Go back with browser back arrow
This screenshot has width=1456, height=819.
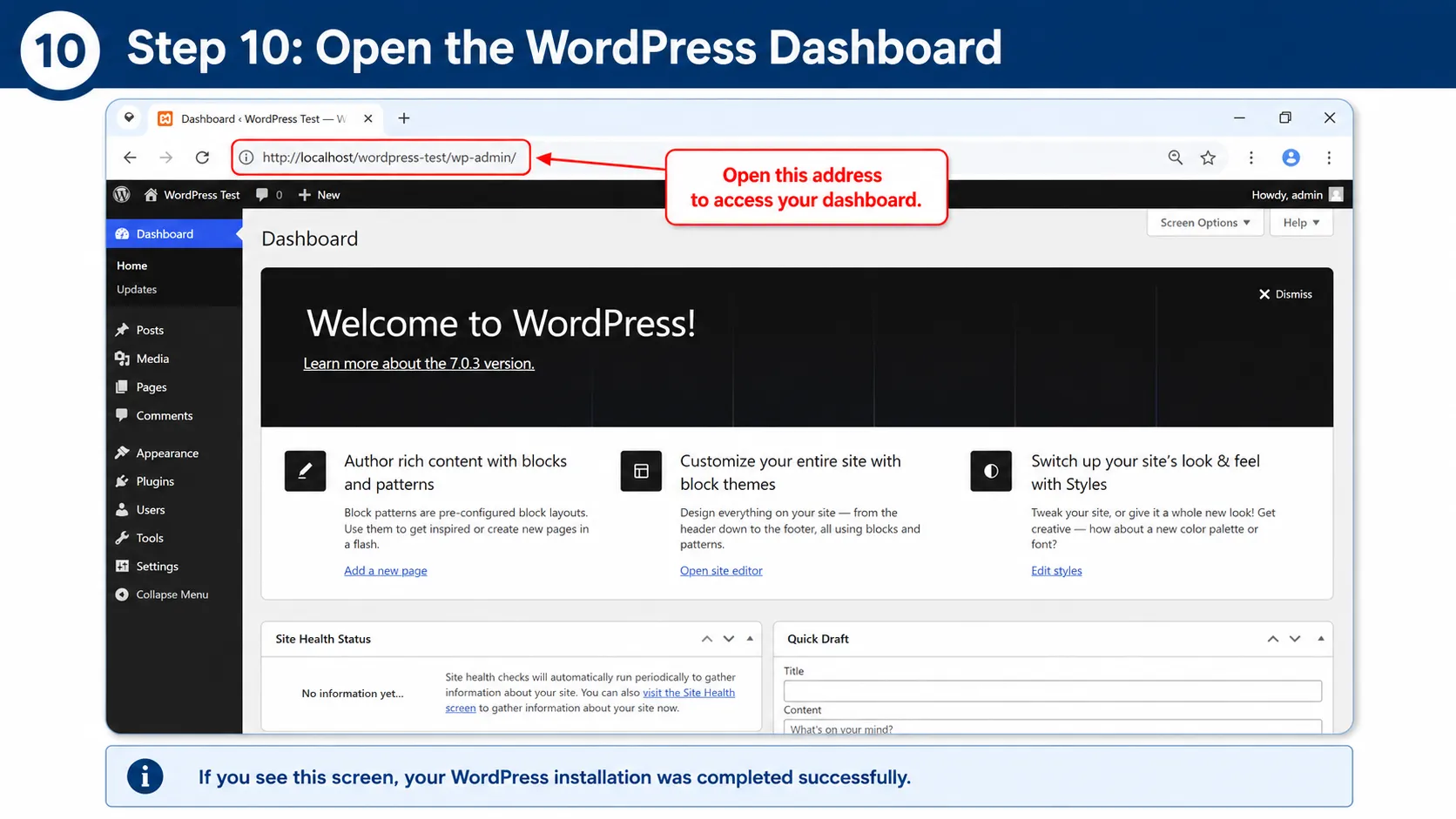(x=130, y=158)
